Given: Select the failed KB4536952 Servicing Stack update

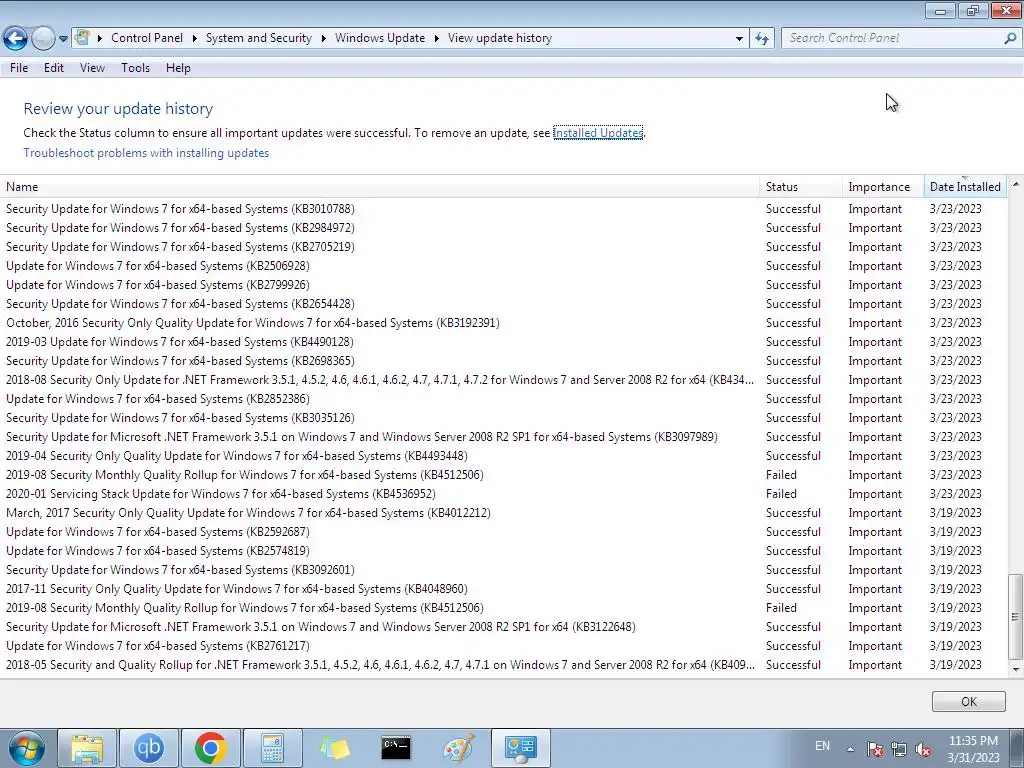Looking at the screenshot, I should click(x=503, y=494).
